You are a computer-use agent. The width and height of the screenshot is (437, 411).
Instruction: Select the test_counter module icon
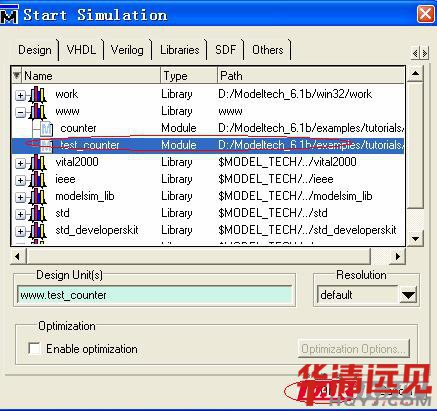[46, 146]
